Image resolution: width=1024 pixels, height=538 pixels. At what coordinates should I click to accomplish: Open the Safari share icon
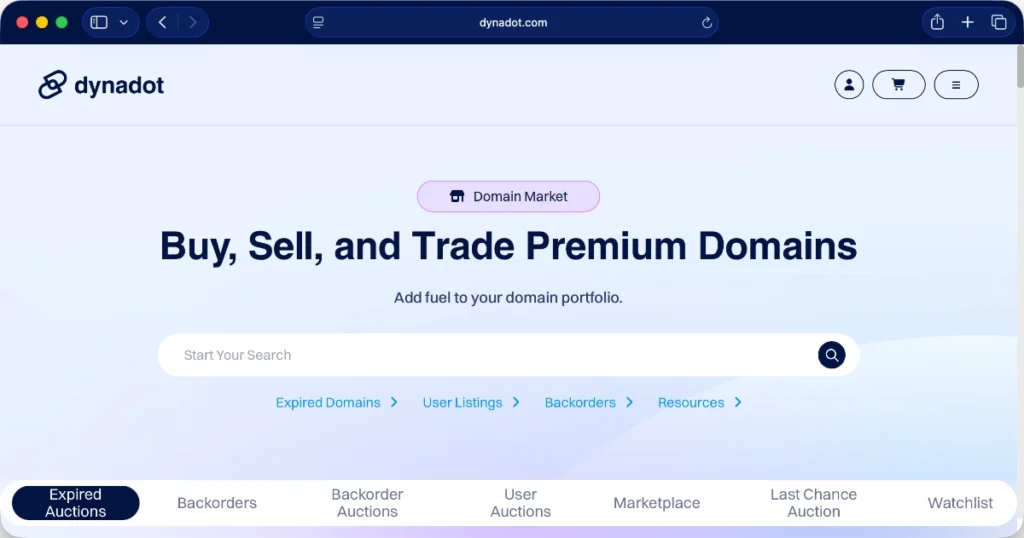[x=937, y=22]
